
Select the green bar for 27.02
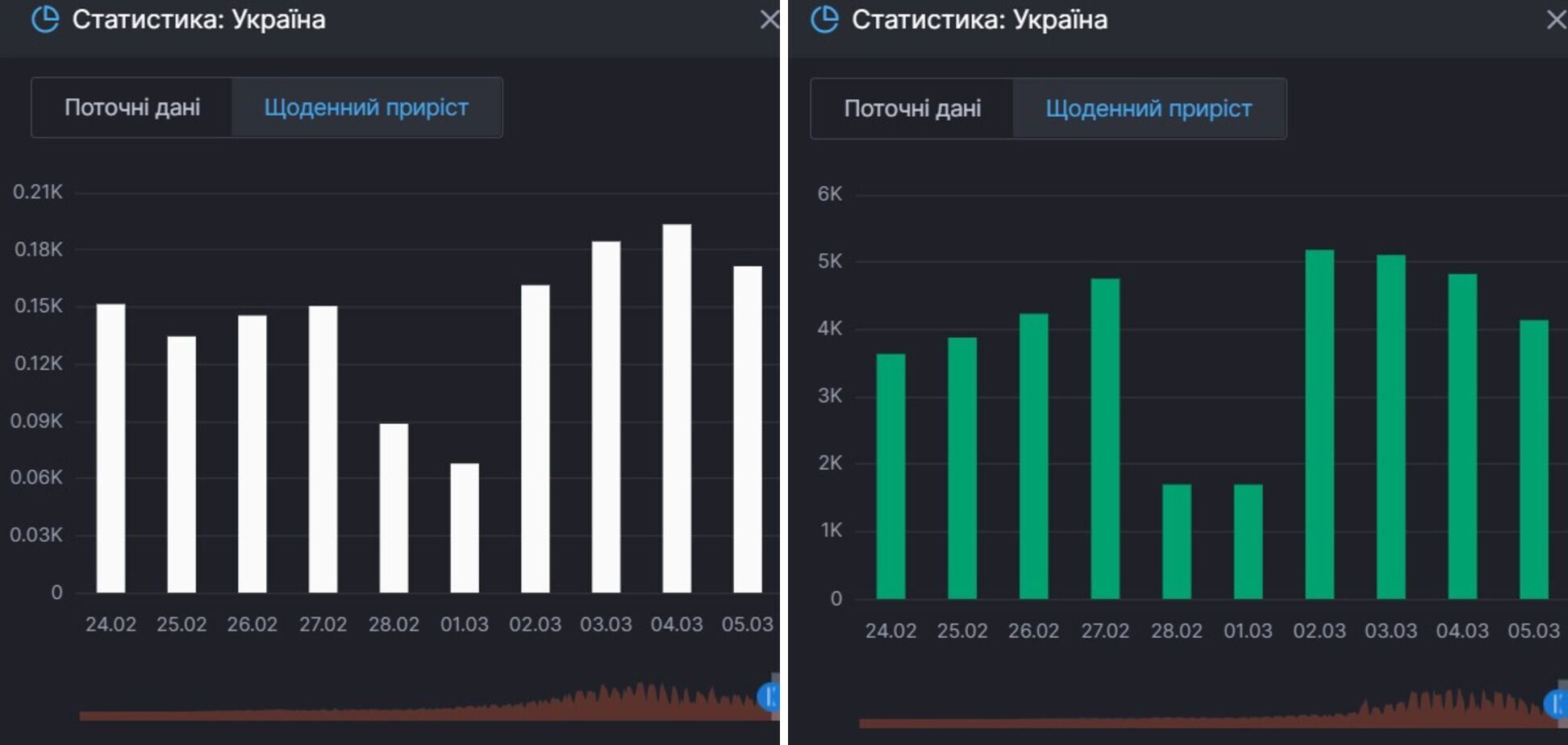coord(1105,439)
